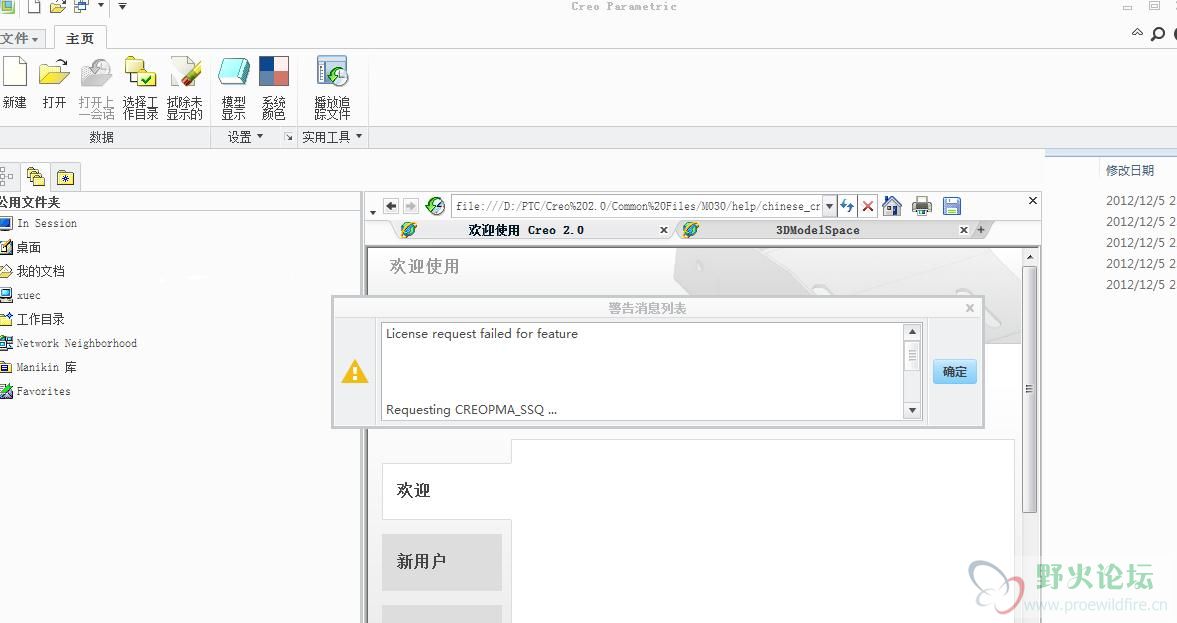Click new document icon in quick access toolbar
This screenshot has width=1177, height=623.
[35, 7]
